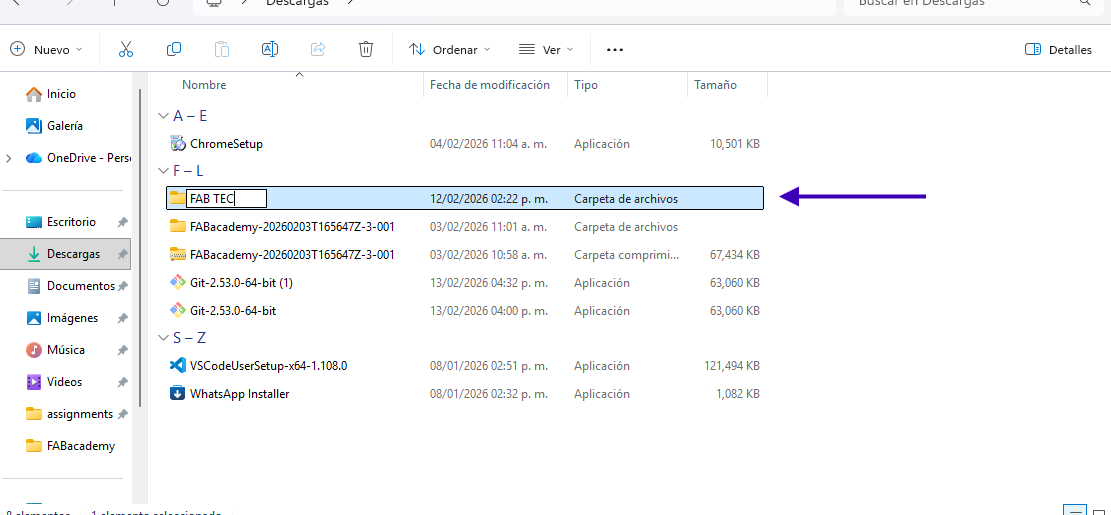Click the Descargas sidebar download arrow icon

[33, 254]
